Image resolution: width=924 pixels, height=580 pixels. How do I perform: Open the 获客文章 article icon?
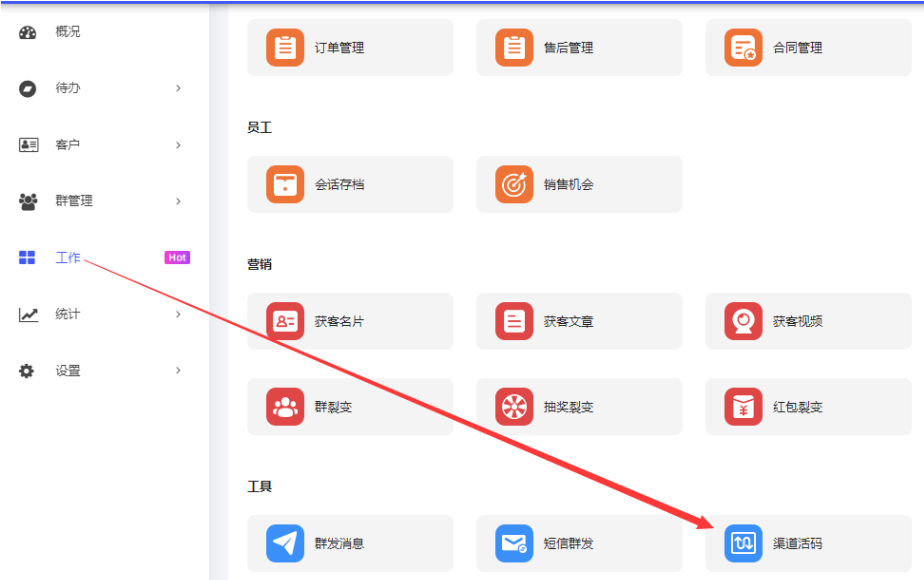[514, 321]
